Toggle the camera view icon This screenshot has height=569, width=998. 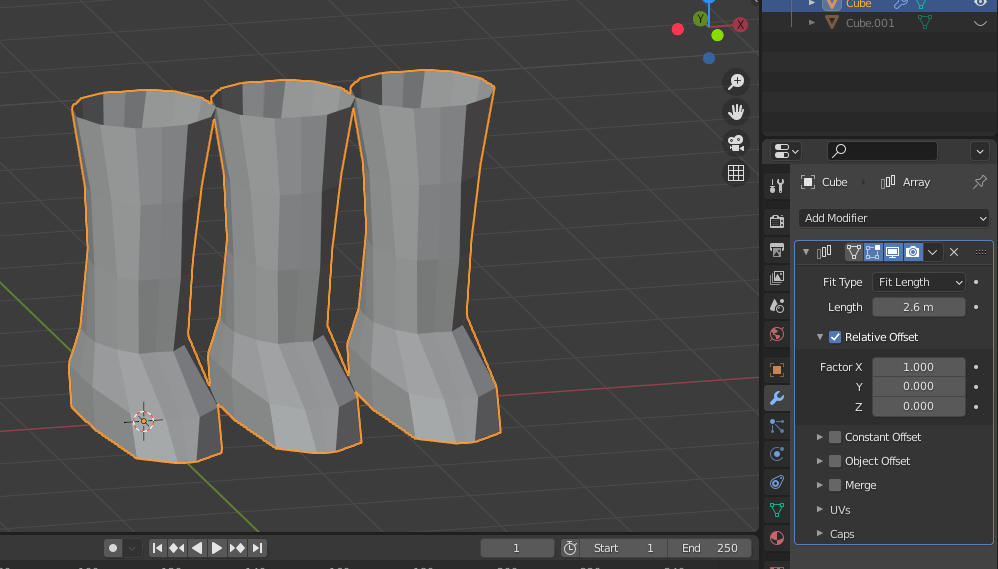(736, 142)
